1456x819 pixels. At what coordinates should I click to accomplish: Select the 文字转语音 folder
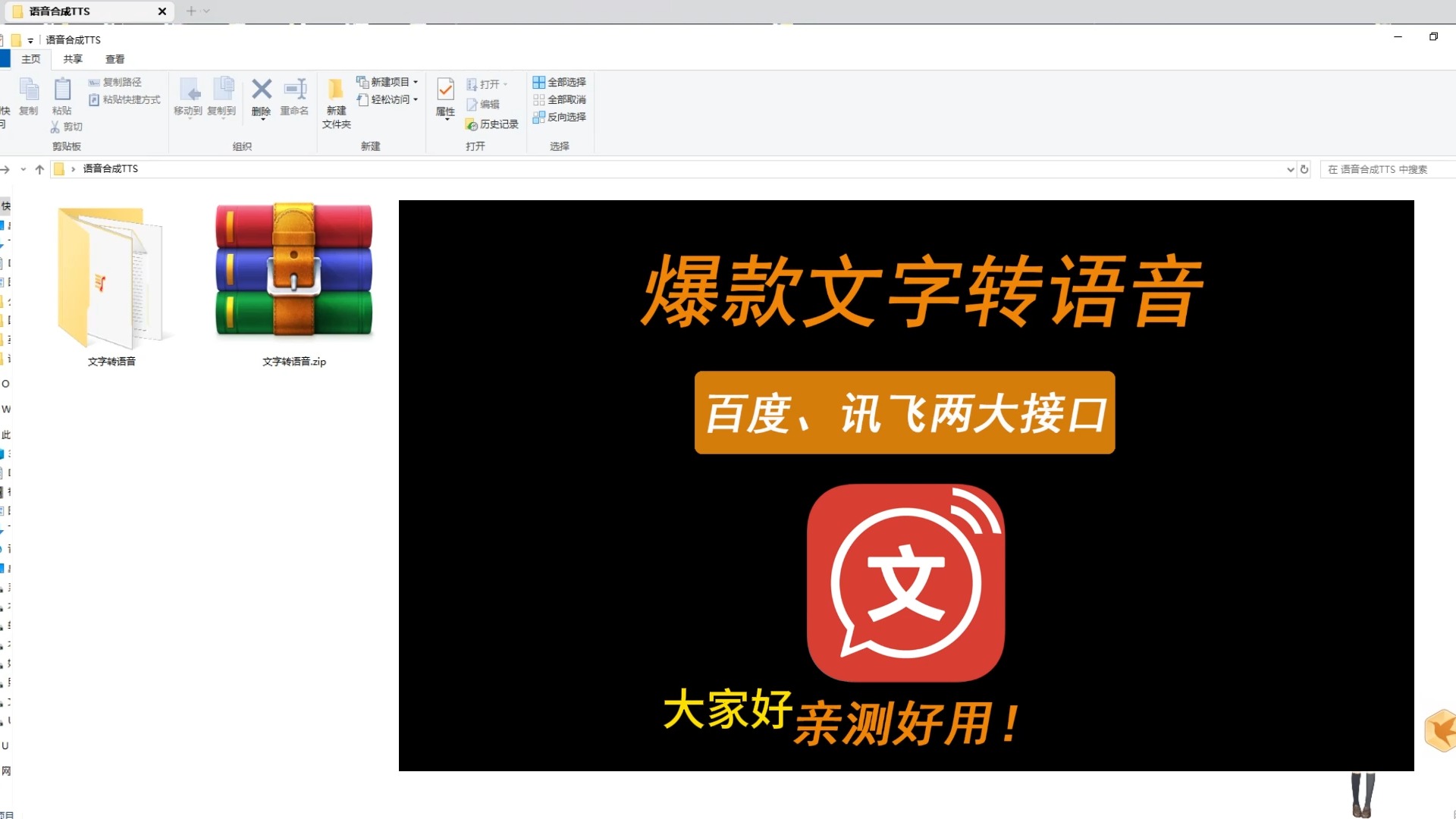tap(111, 287)
